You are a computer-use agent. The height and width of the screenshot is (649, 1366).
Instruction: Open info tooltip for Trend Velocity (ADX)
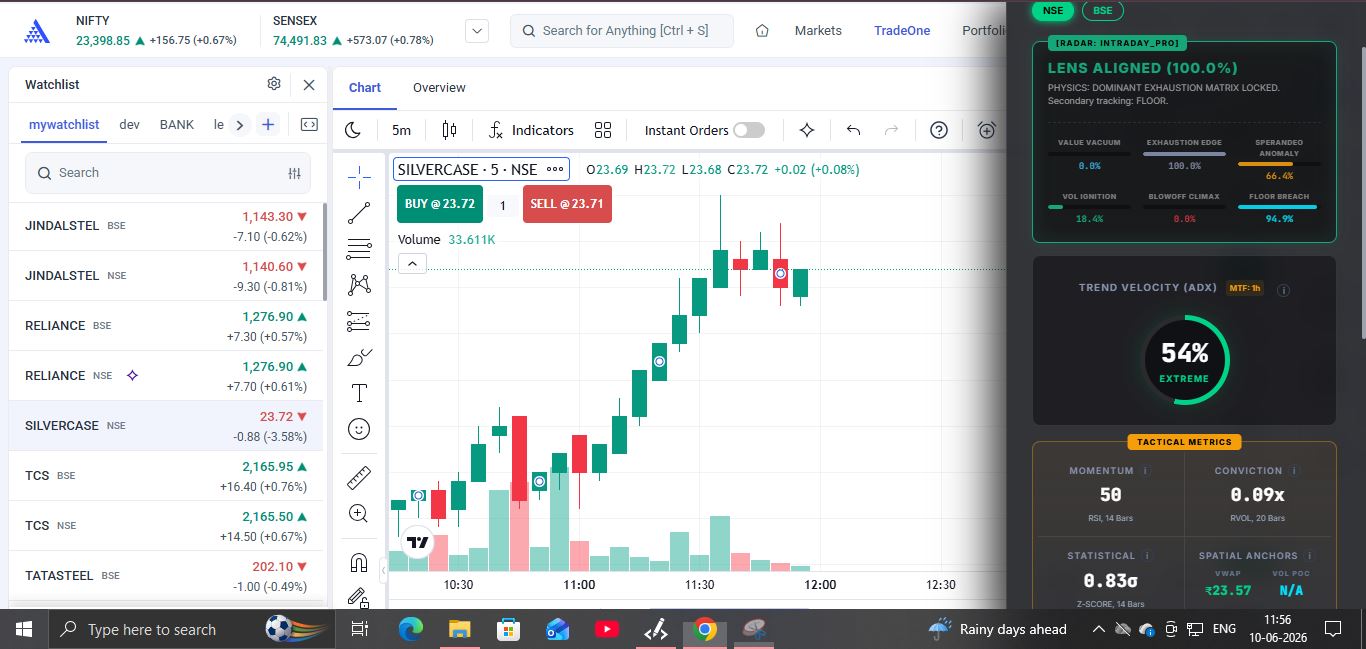click(x=1283, y=290)
